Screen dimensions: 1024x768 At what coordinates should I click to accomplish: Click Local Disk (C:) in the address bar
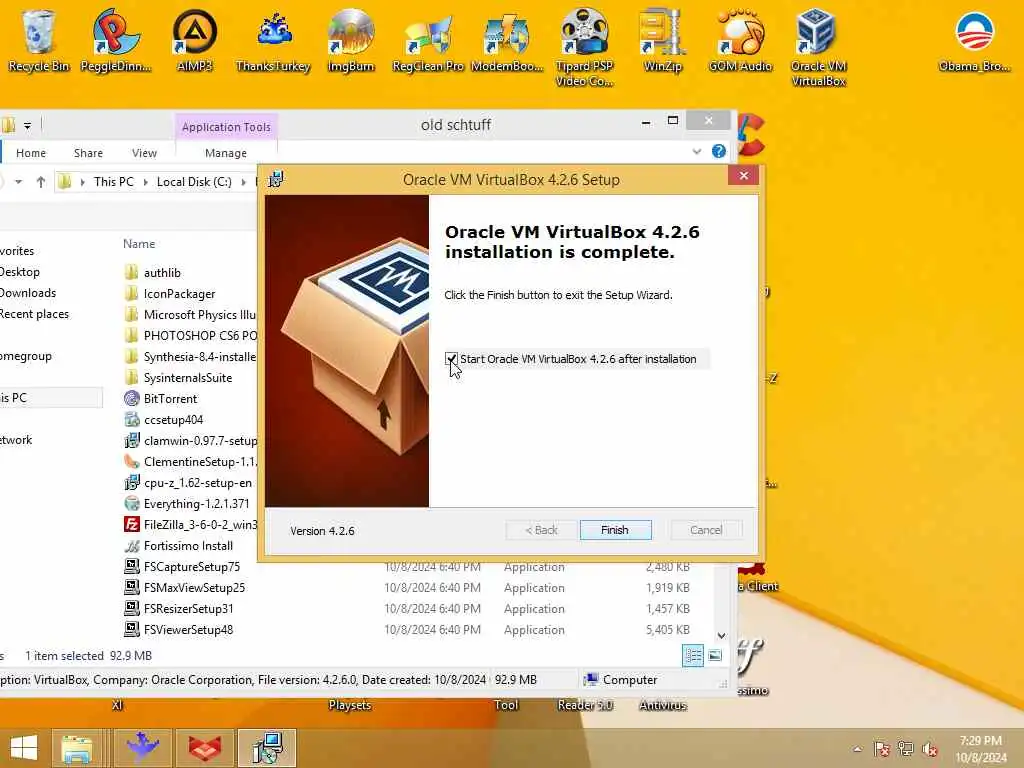tap(194, 182)
